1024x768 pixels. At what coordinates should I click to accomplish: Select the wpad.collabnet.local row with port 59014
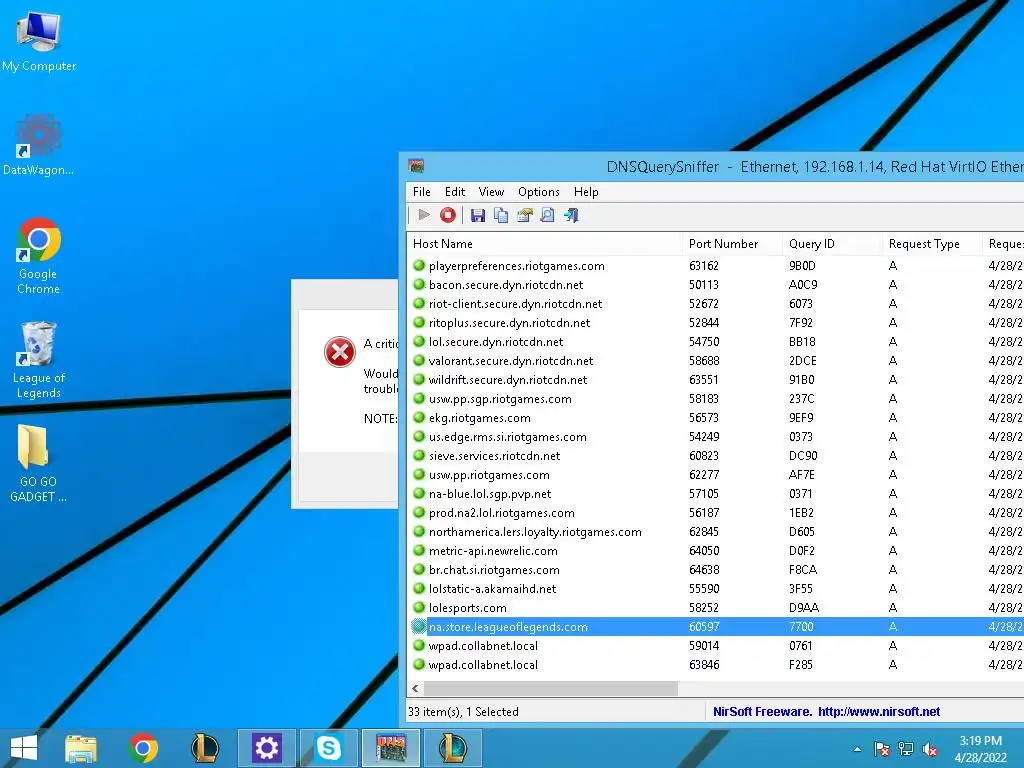pos(715,645)
